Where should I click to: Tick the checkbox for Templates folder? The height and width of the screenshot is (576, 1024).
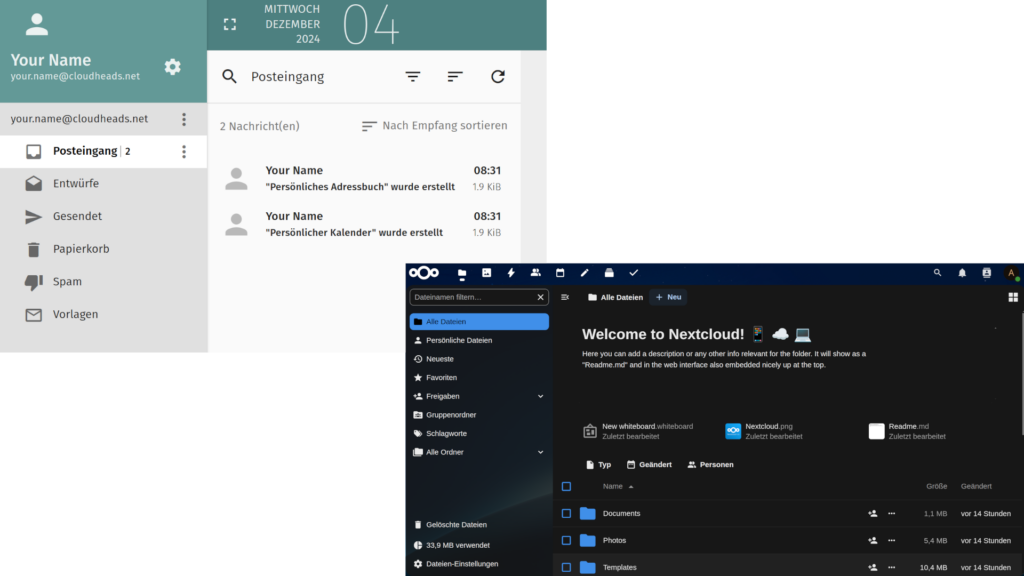click(x=566, y=568)
